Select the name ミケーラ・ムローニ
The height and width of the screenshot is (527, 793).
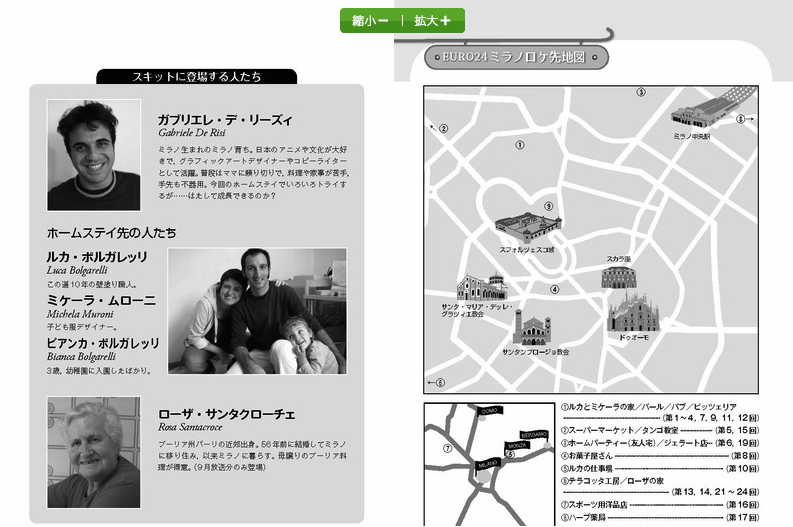(101, 300)
